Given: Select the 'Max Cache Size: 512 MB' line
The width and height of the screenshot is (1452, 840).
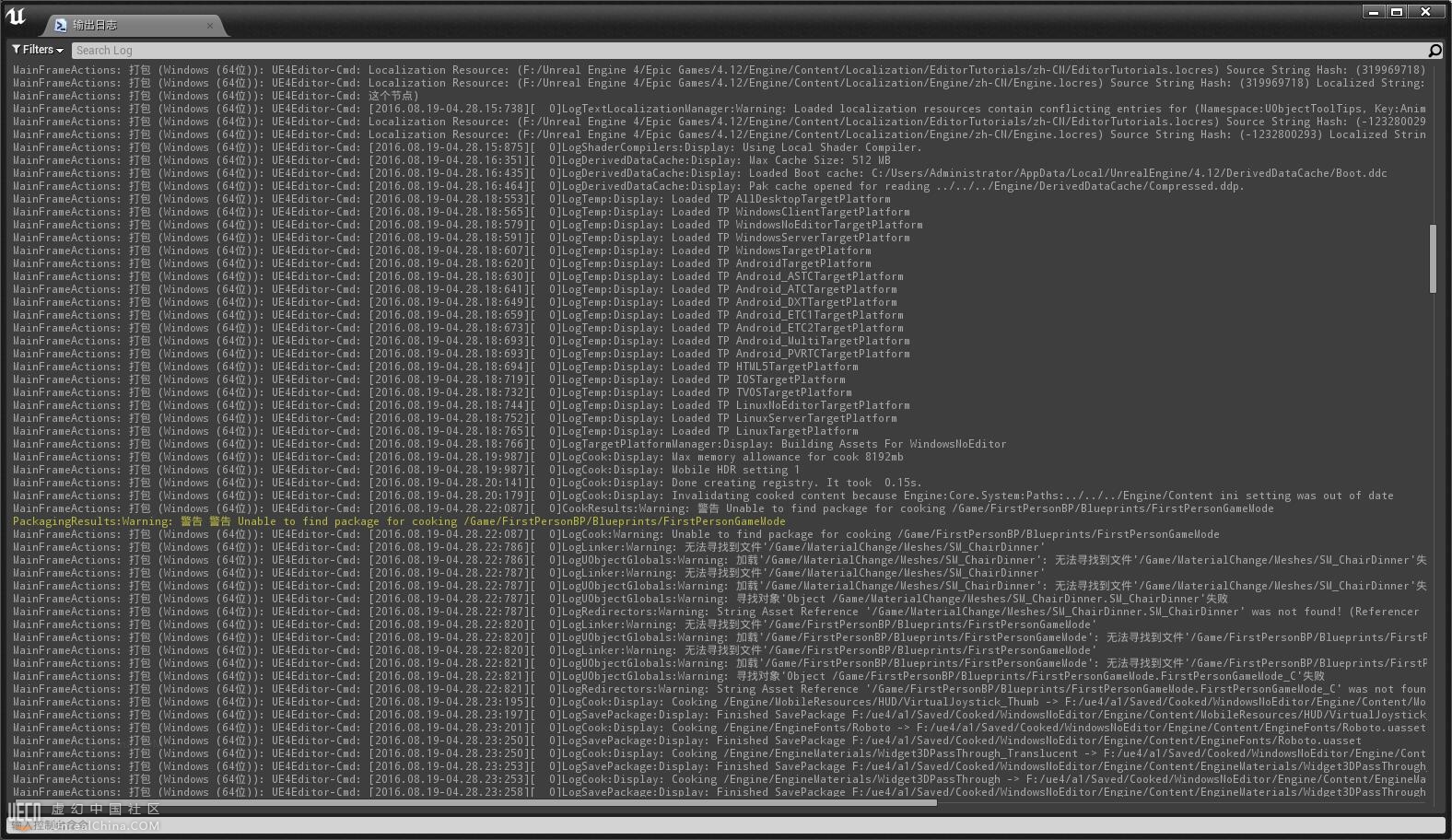Looking at the screenshot, I should coord(451,160).
